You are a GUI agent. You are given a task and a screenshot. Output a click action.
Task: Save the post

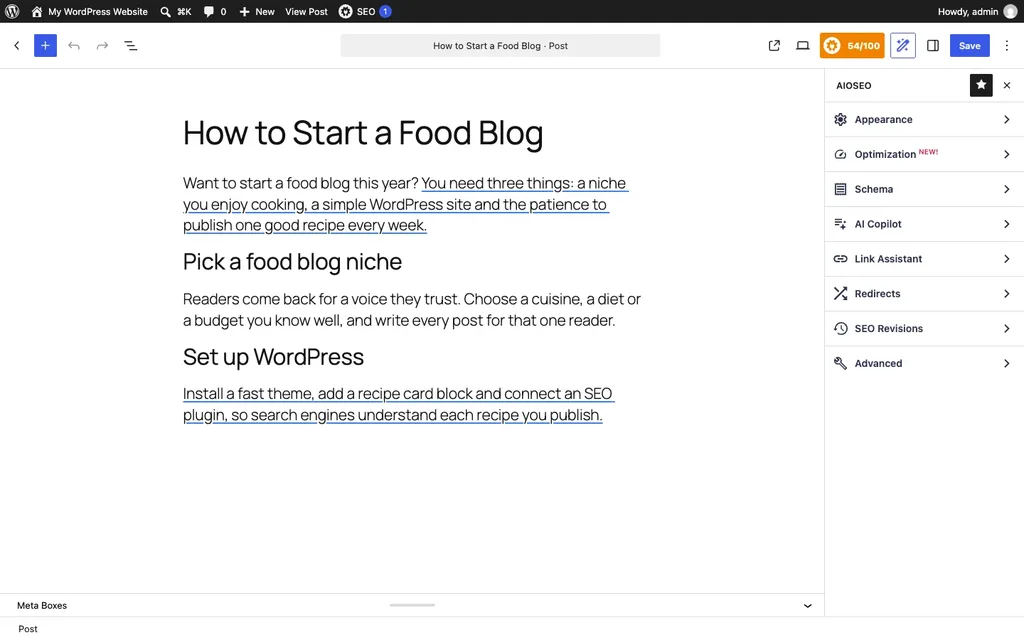pos(969,46)
